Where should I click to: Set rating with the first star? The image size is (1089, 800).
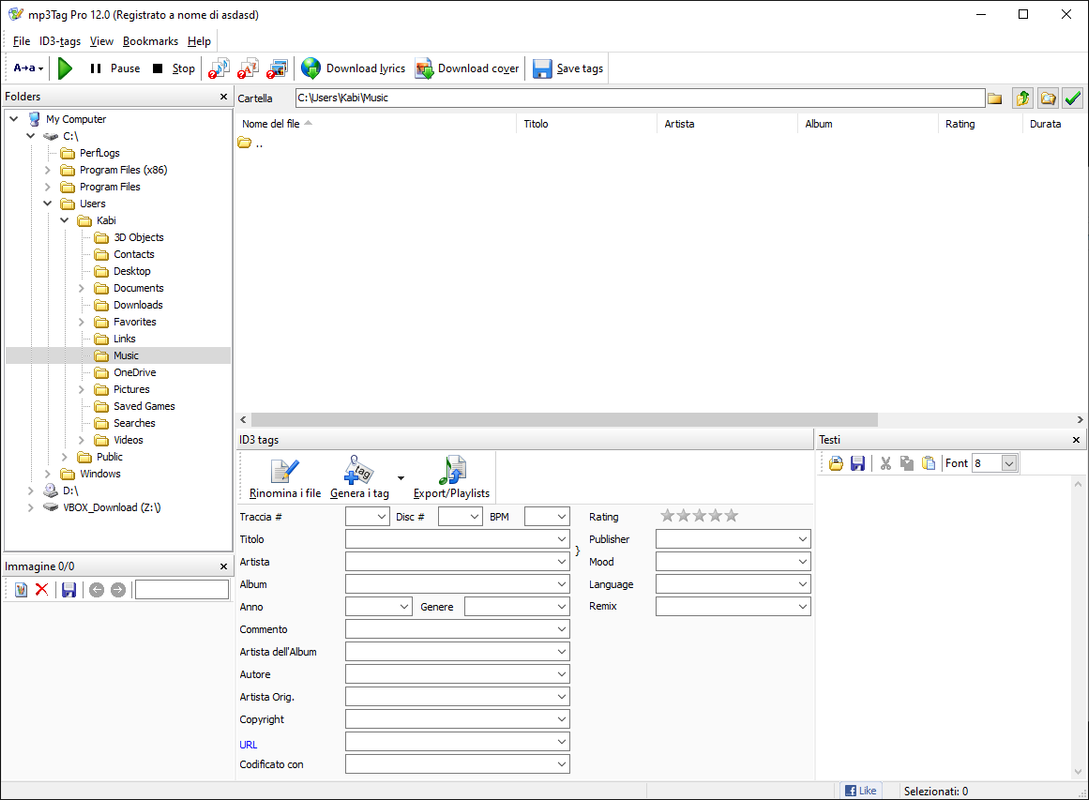tap(667, 515)
